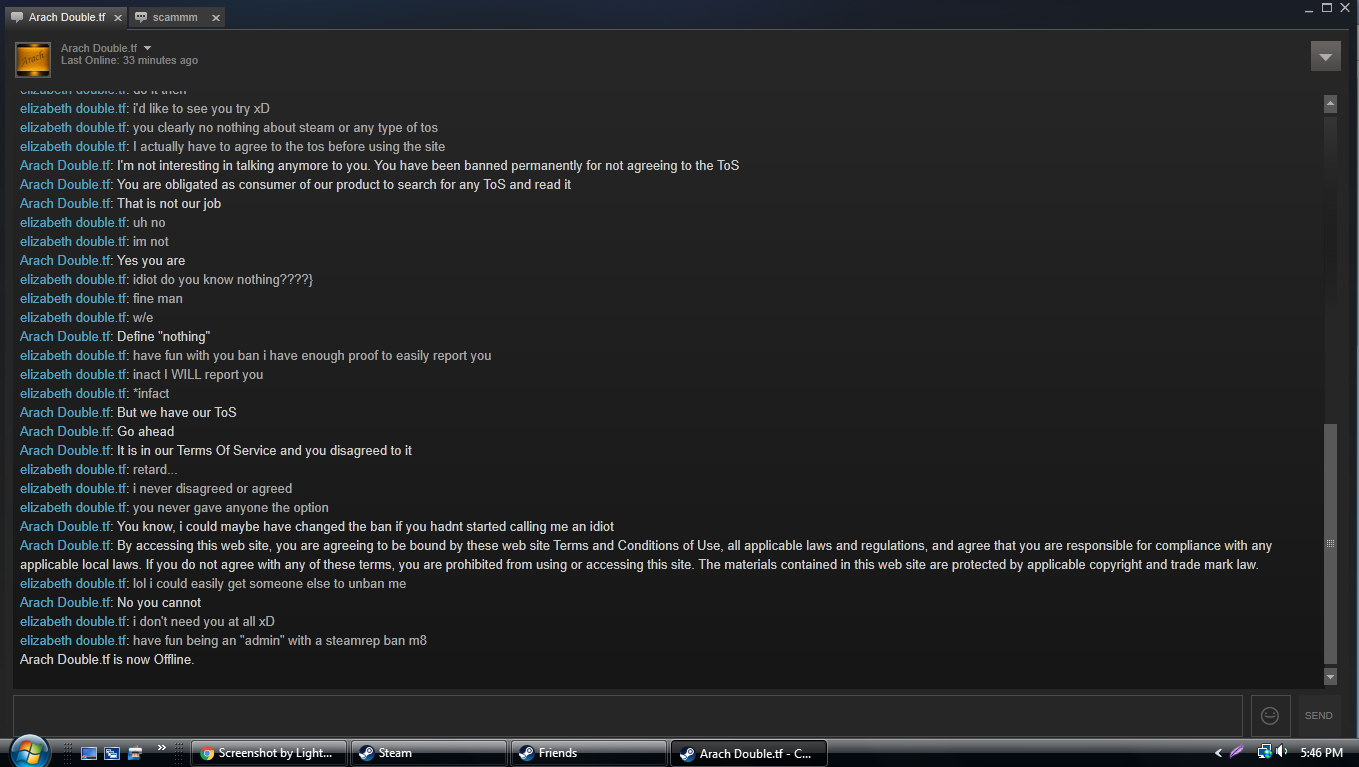
Task: Expand hidden quick launch items chevron
Action: tap(161, 747)
